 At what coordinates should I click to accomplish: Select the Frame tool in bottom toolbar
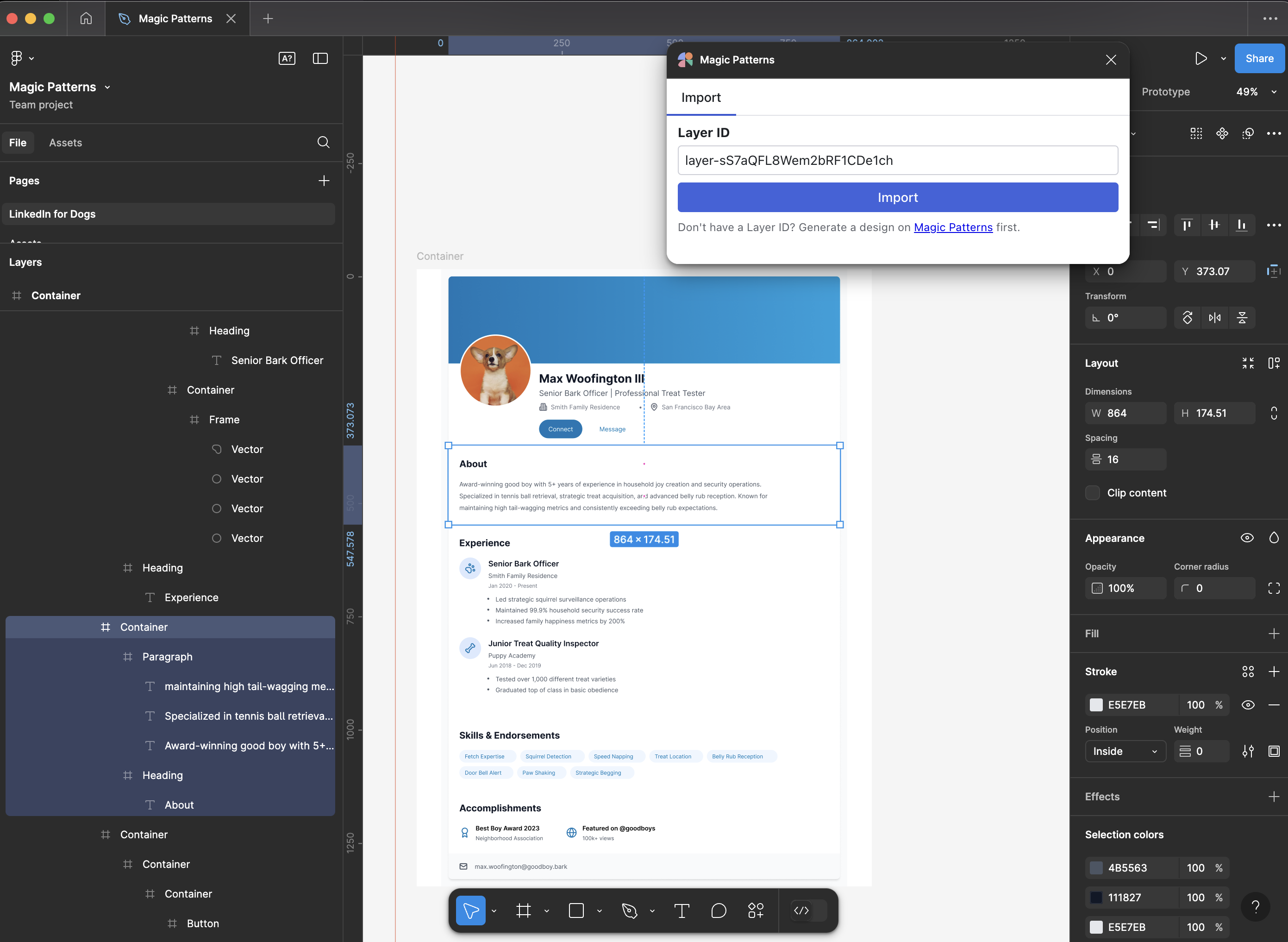coord(523,910)
